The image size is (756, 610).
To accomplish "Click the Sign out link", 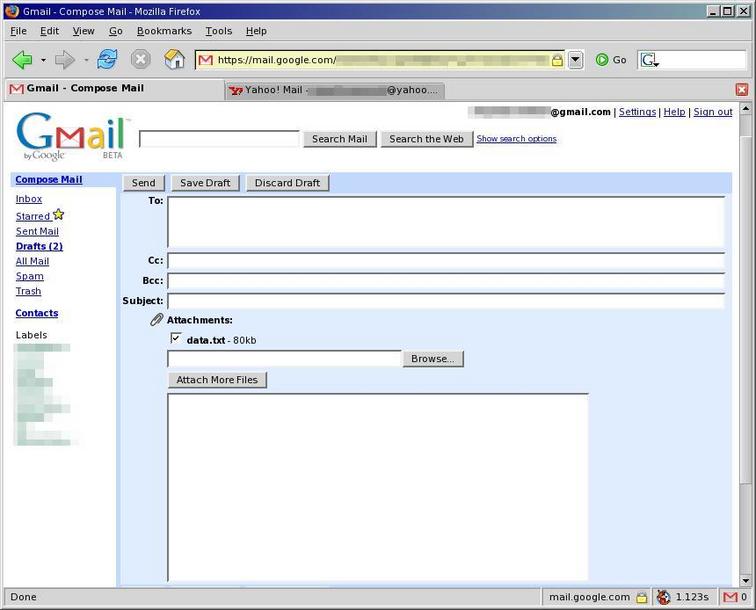I will 713,112.
